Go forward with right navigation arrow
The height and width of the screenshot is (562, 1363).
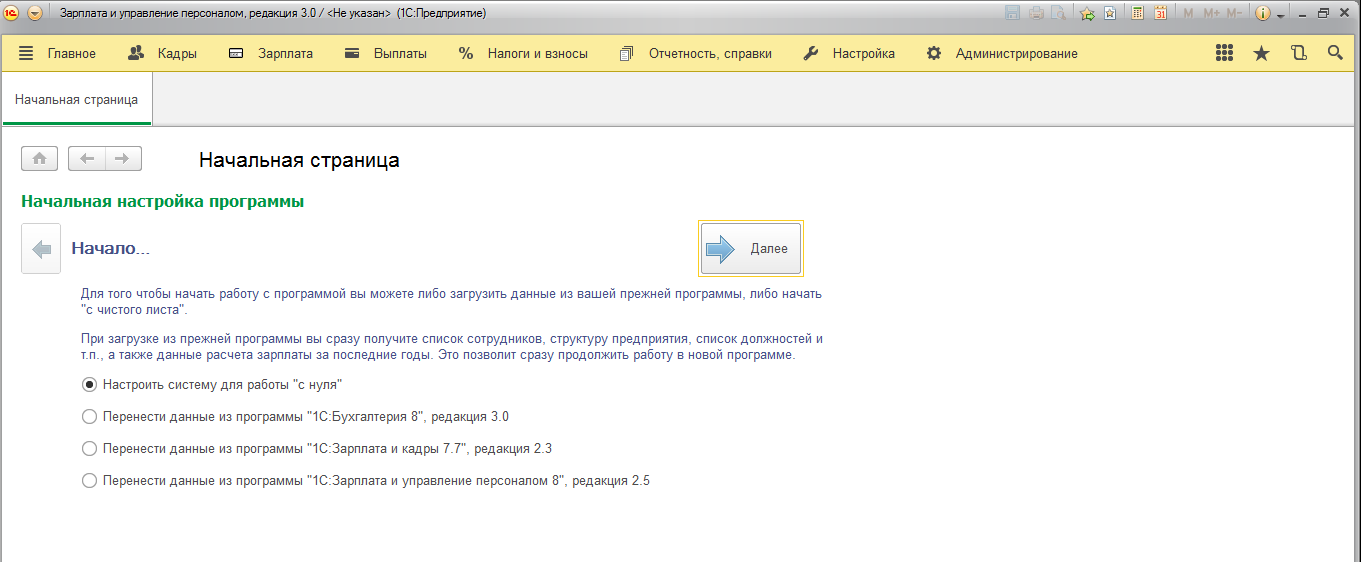click(123, 158)
